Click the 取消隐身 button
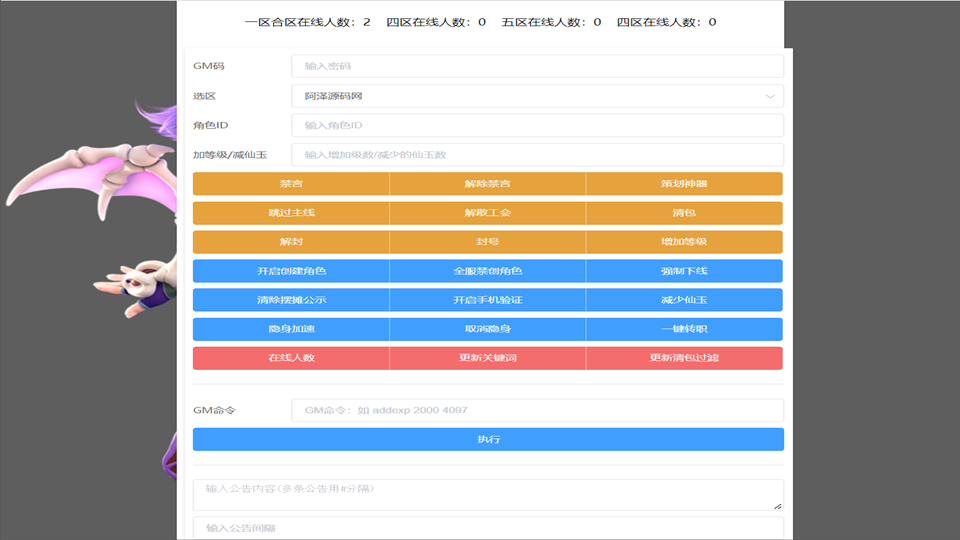Viewport: 960px width, 540px height. (x=487, y=329)
